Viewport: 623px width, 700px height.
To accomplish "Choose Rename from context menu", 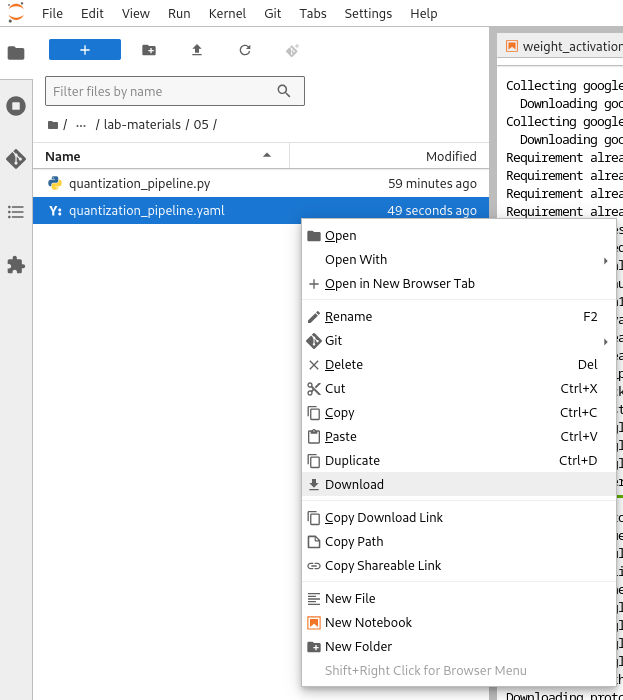I will [459, 317].
